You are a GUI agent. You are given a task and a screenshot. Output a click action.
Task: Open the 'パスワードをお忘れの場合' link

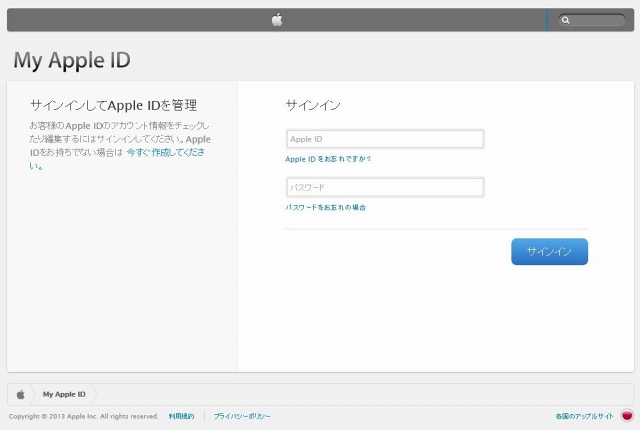pyautogui.click(x=325, y=207)
